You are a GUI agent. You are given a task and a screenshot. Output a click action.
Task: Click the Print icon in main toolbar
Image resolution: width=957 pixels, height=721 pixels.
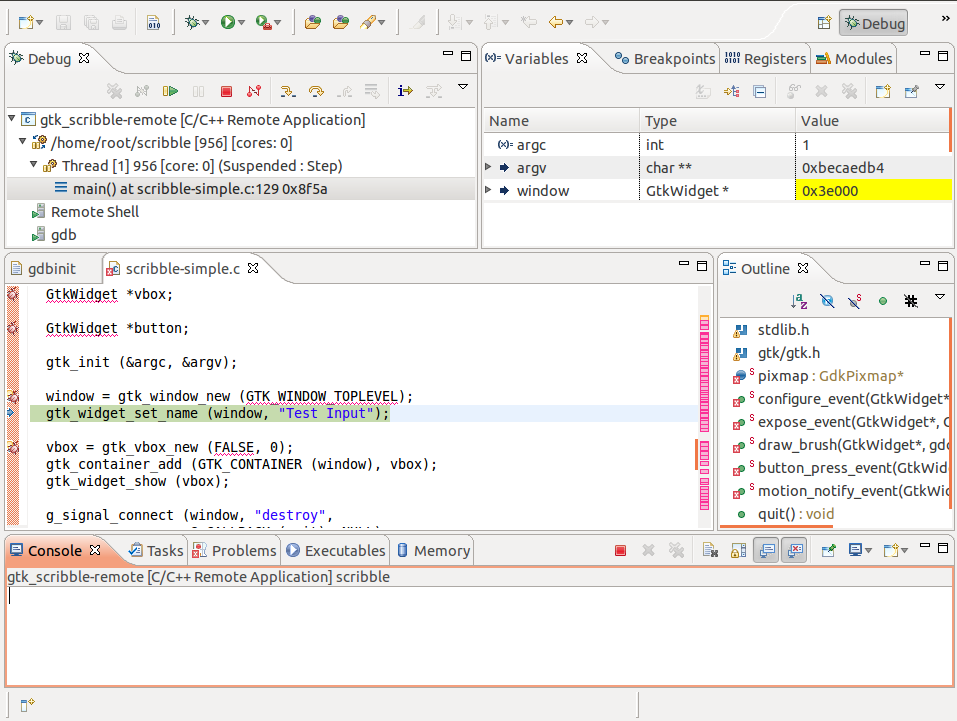pyautogui.click(x=120, y=23)
